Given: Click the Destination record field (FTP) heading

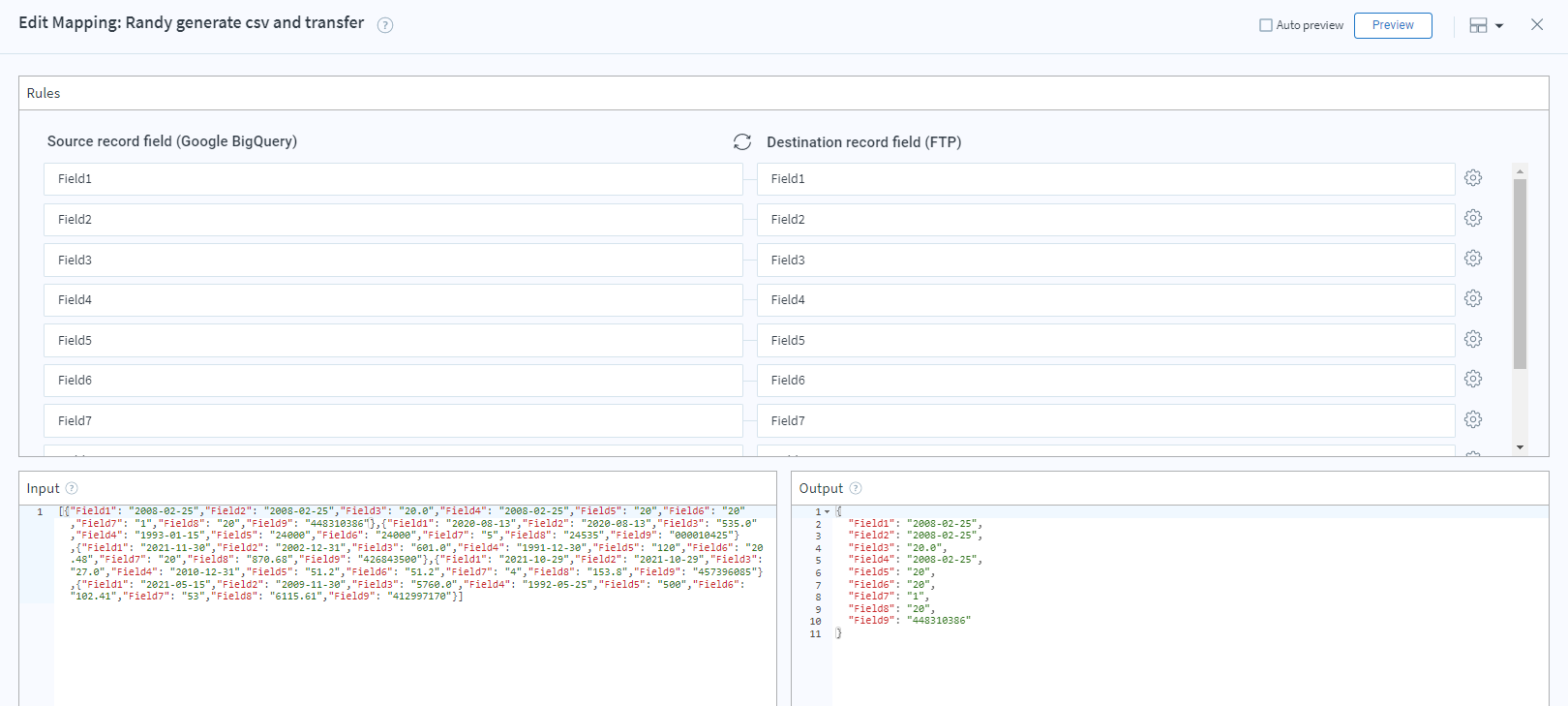Looking at the screenshot, I should tap(863, 142).
